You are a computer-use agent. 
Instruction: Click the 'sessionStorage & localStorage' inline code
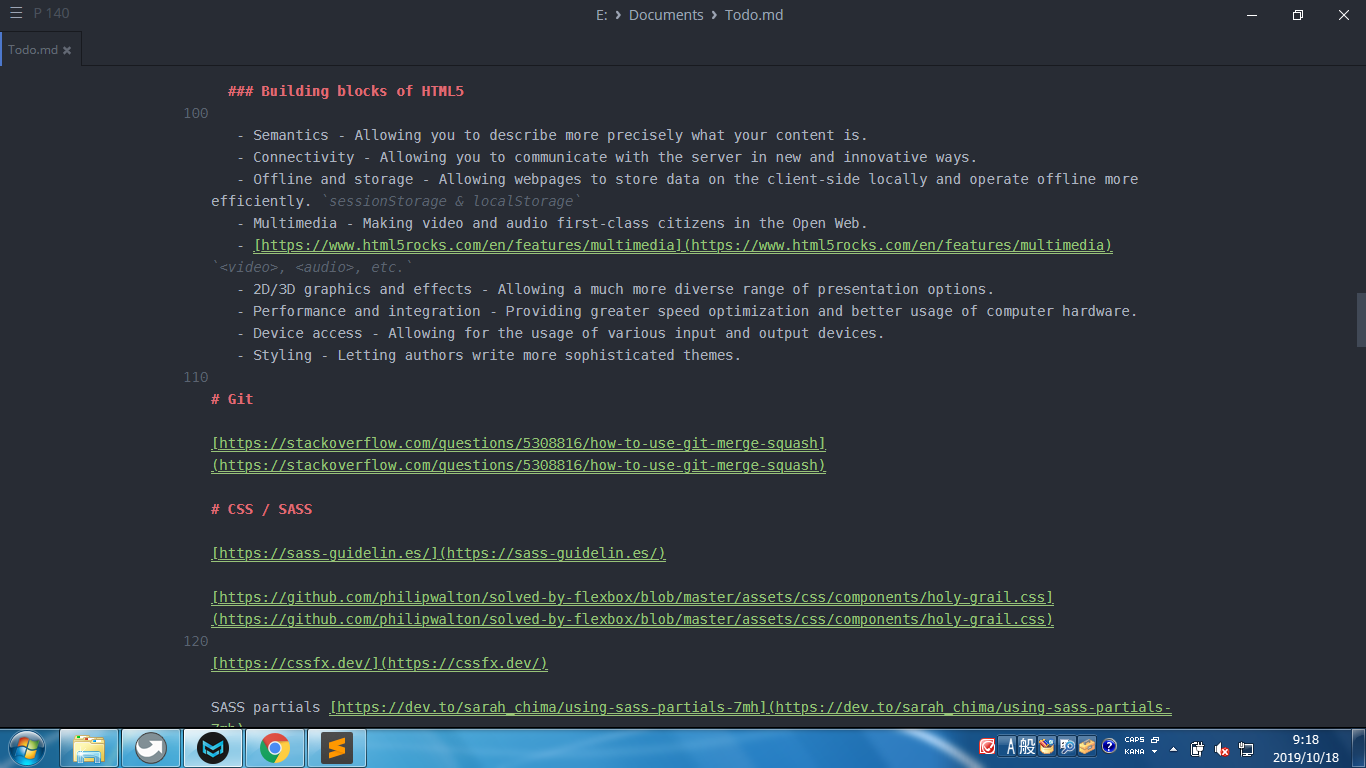pos(451,201)
